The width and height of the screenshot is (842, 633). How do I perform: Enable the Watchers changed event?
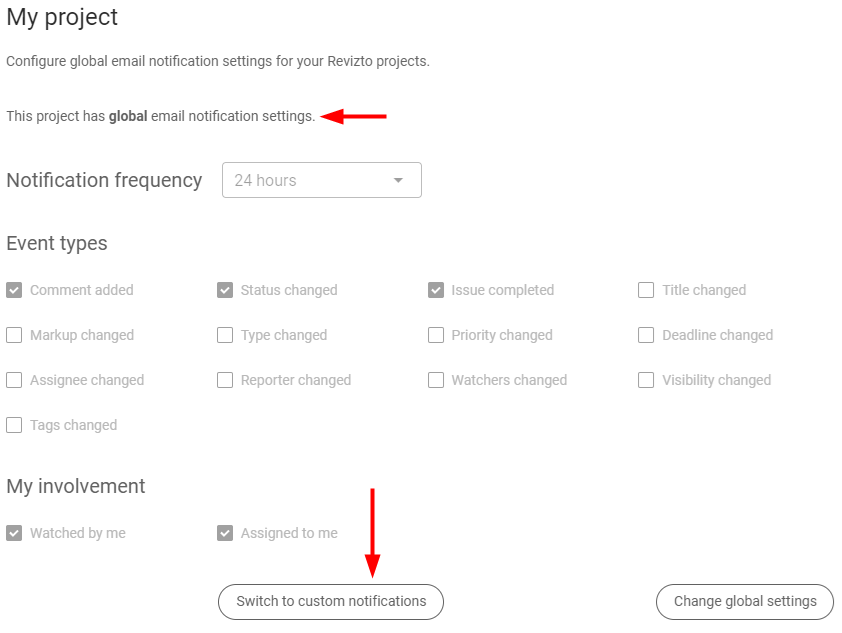pyautogui.click(x=436, y=380)
